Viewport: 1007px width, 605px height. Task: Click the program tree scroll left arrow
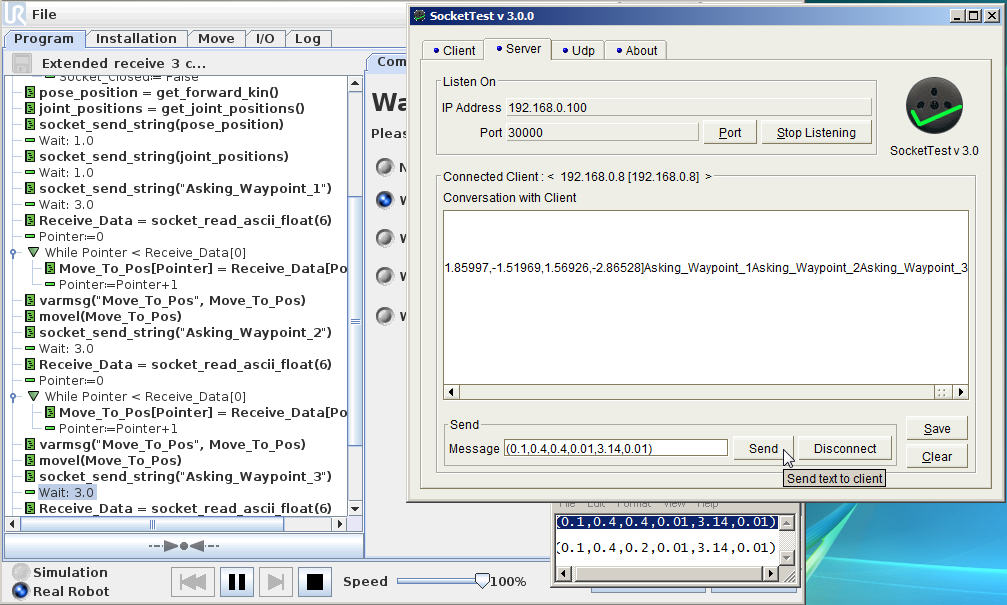pyautogui.click(x=13, y=524)
